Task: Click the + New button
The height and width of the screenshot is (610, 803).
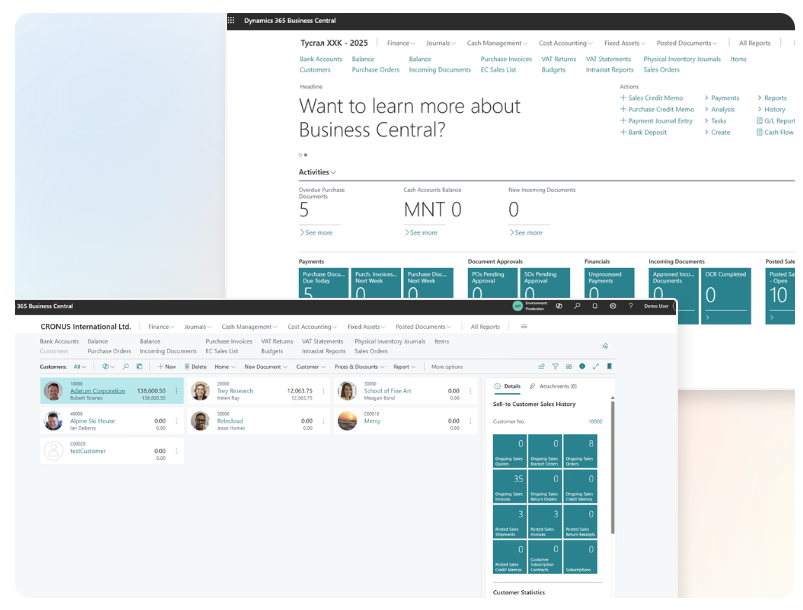Action: (x=168, y=367)
